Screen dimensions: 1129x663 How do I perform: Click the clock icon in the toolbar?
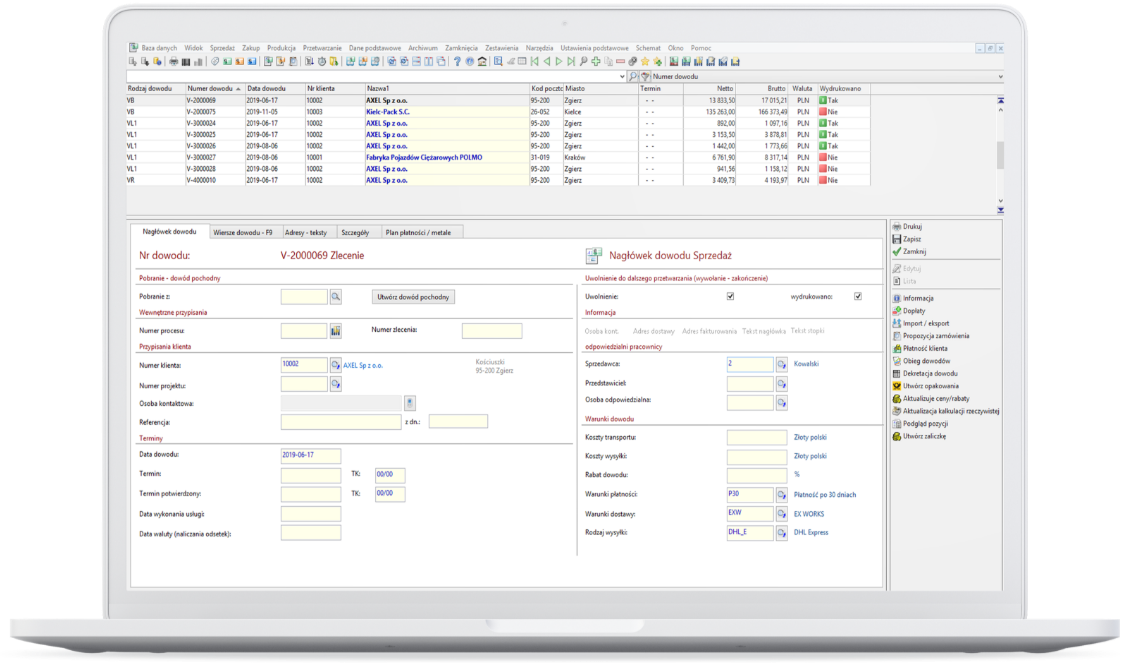pos(322,62)
